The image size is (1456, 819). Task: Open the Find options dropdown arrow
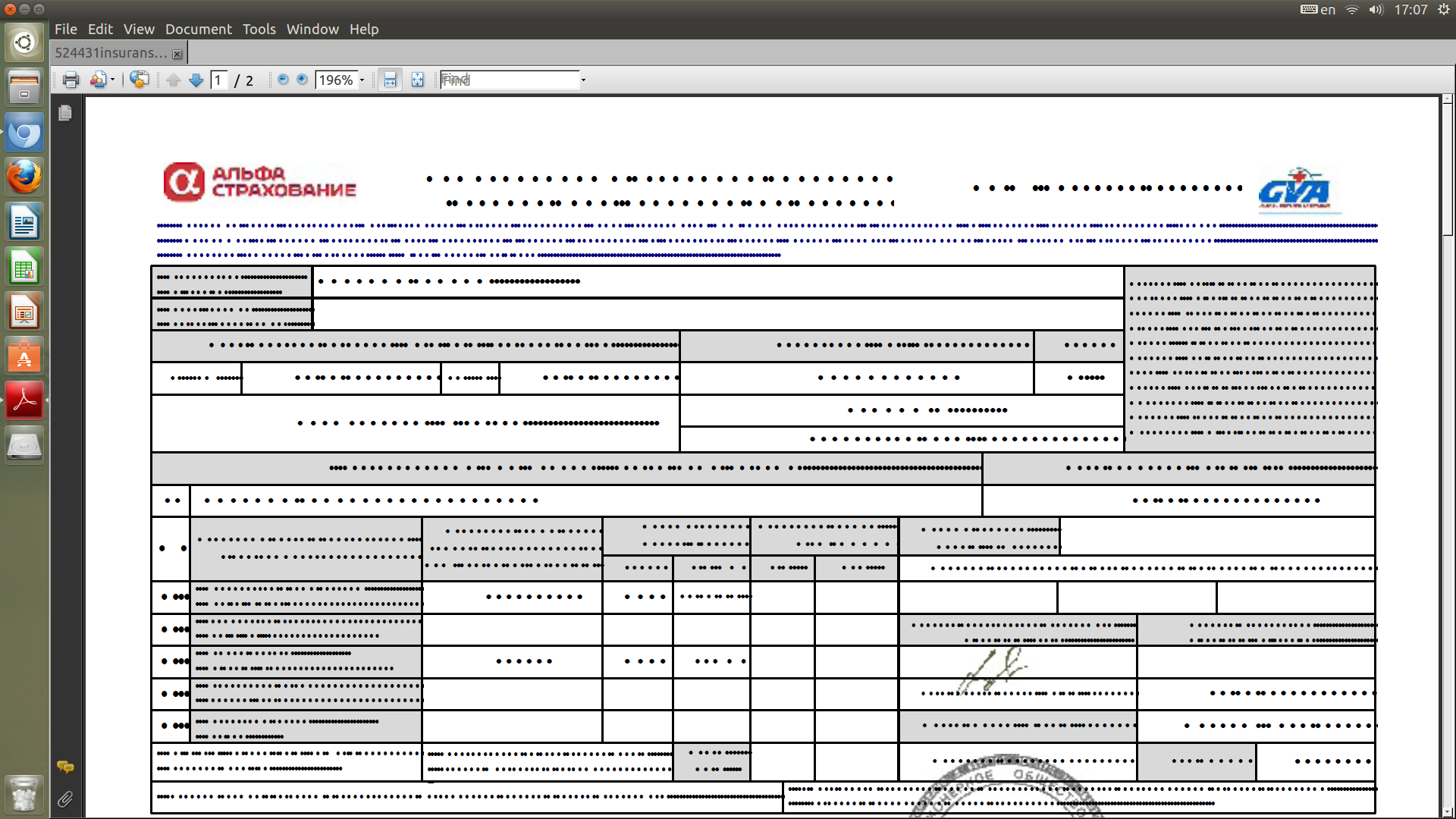pos(583,80)
